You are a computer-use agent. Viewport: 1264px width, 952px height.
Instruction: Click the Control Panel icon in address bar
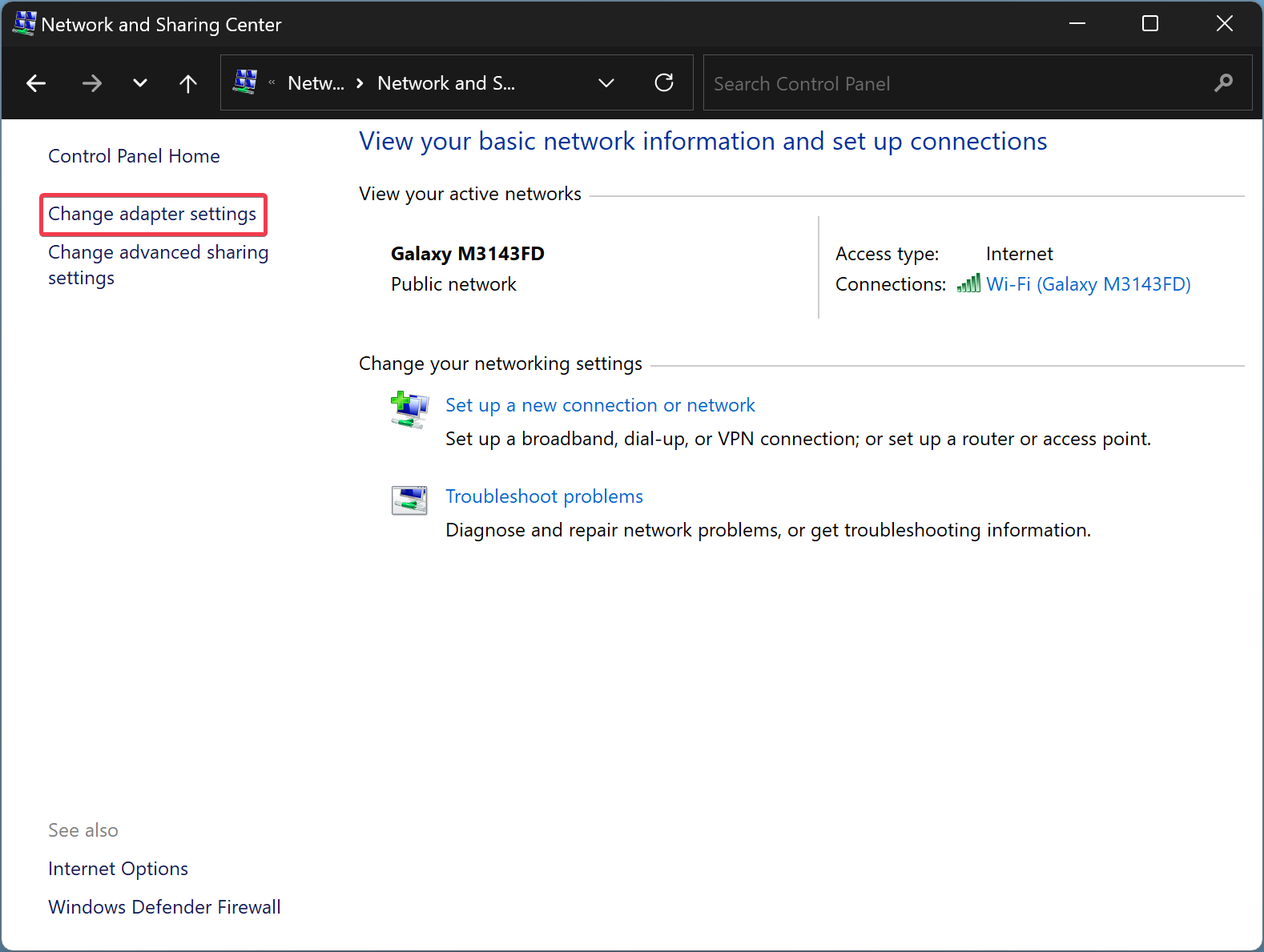(245, 82)
